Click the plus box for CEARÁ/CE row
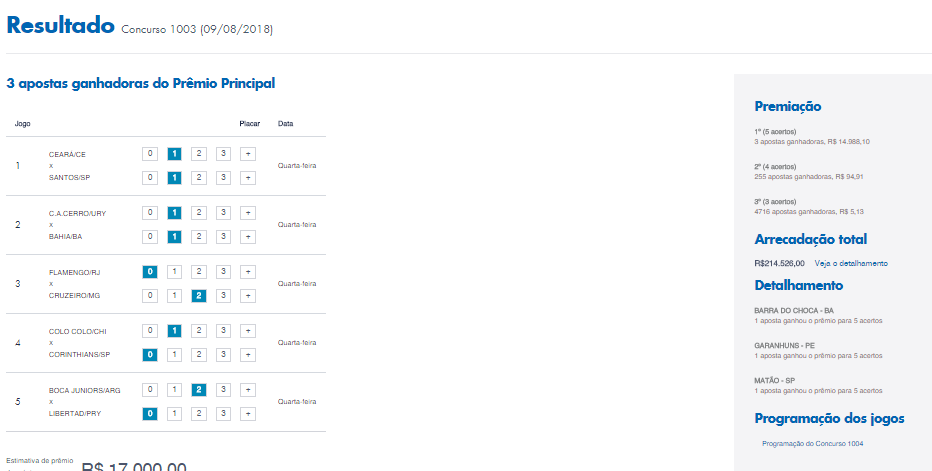This screenshot has height=471, width=932. (x=248, y=154)
